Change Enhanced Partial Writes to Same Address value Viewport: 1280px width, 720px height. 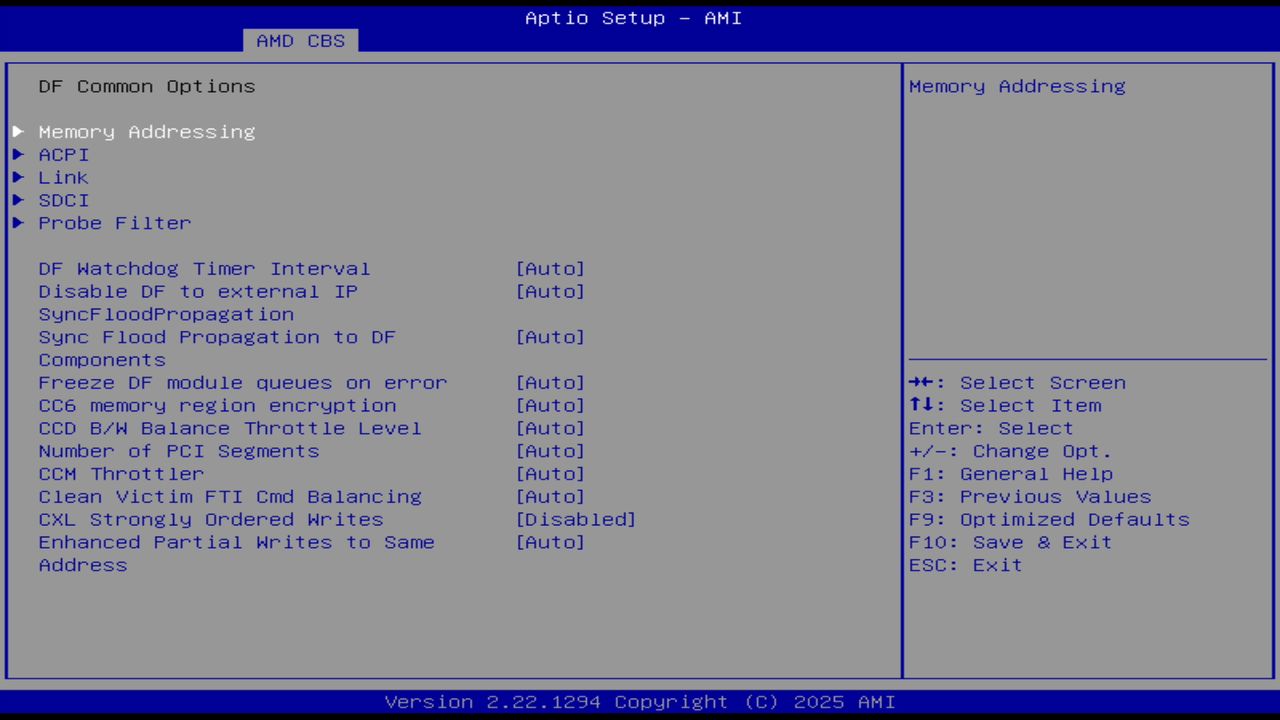[x=550, y=543]
